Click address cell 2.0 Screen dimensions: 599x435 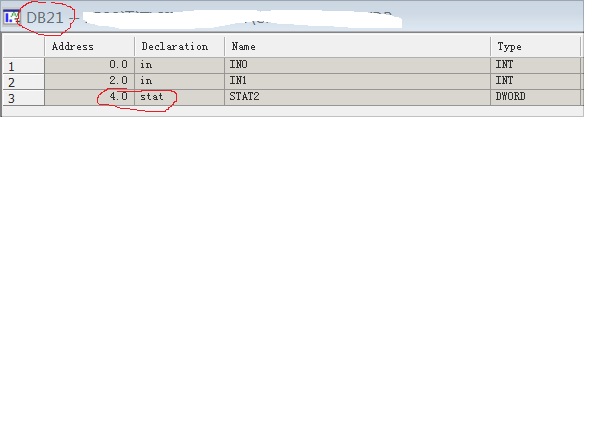coord(89,81)
